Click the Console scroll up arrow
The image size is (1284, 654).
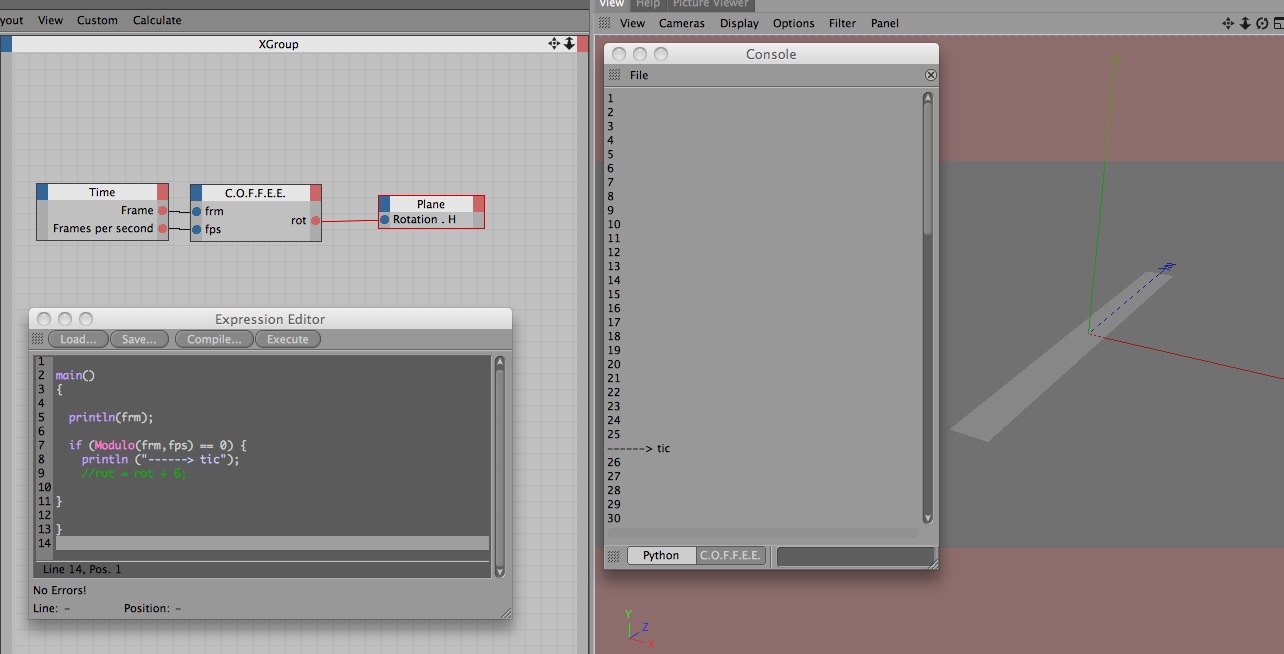927,99
